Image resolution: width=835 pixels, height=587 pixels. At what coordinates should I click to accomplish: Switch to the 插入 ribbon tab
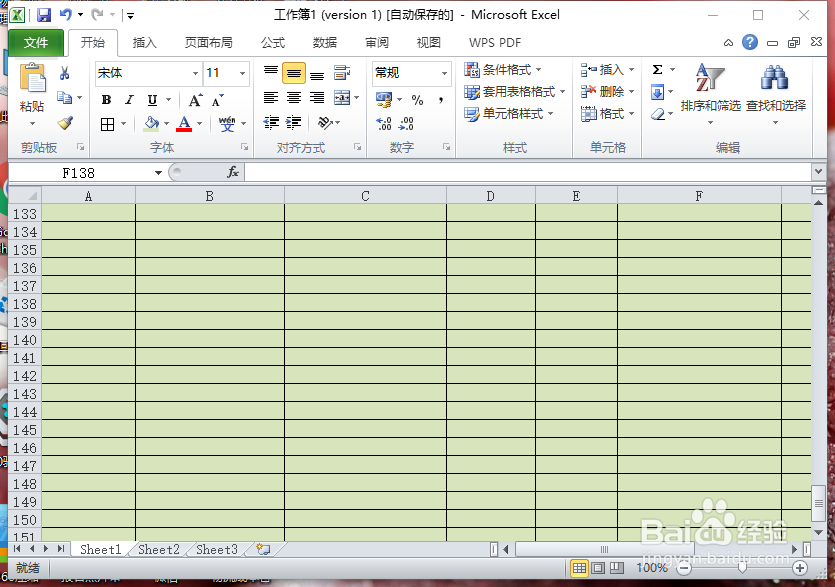point(144,42)
